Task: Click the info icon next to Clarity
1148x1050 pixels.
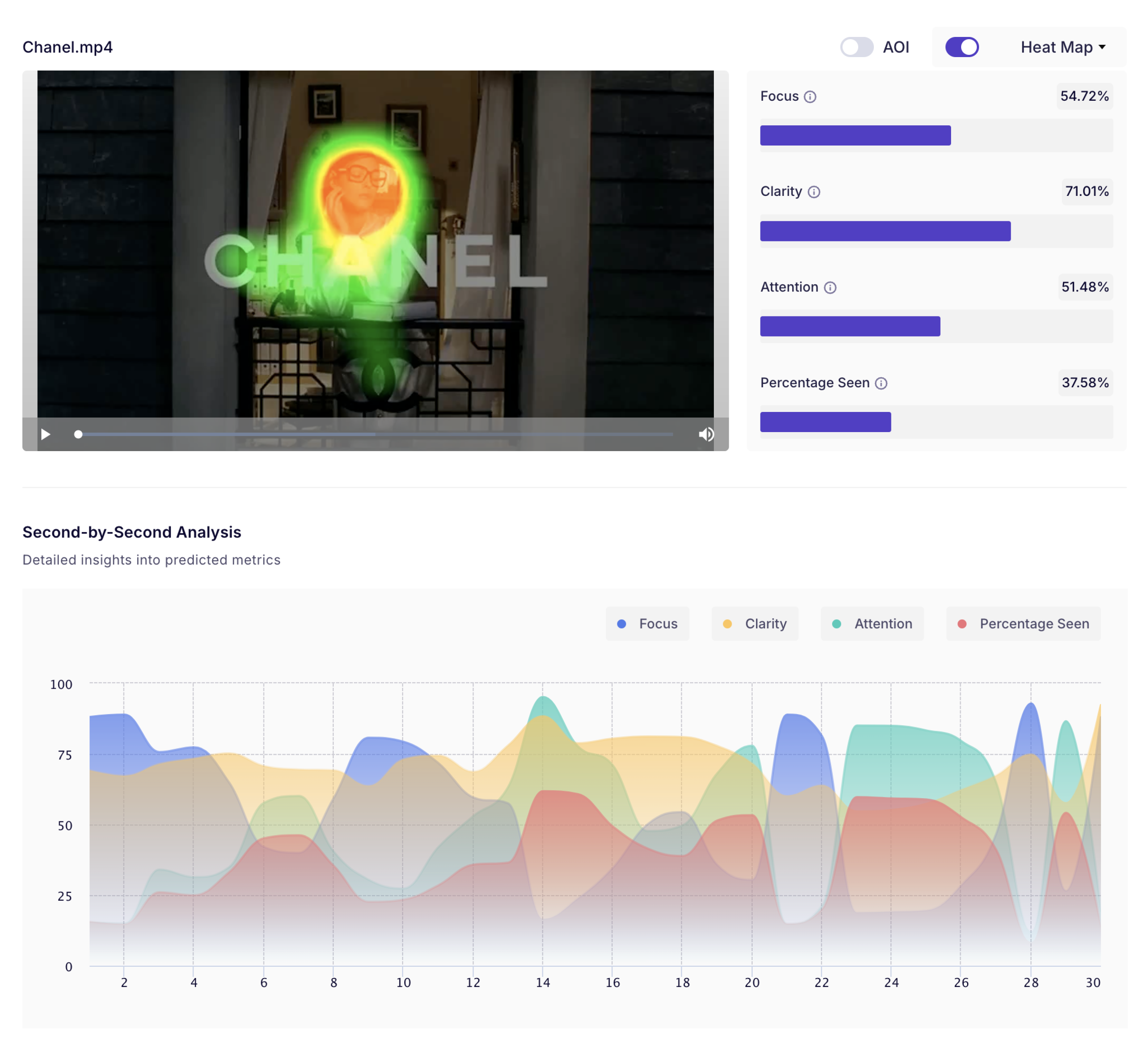Action: click(x=814, y=192)
